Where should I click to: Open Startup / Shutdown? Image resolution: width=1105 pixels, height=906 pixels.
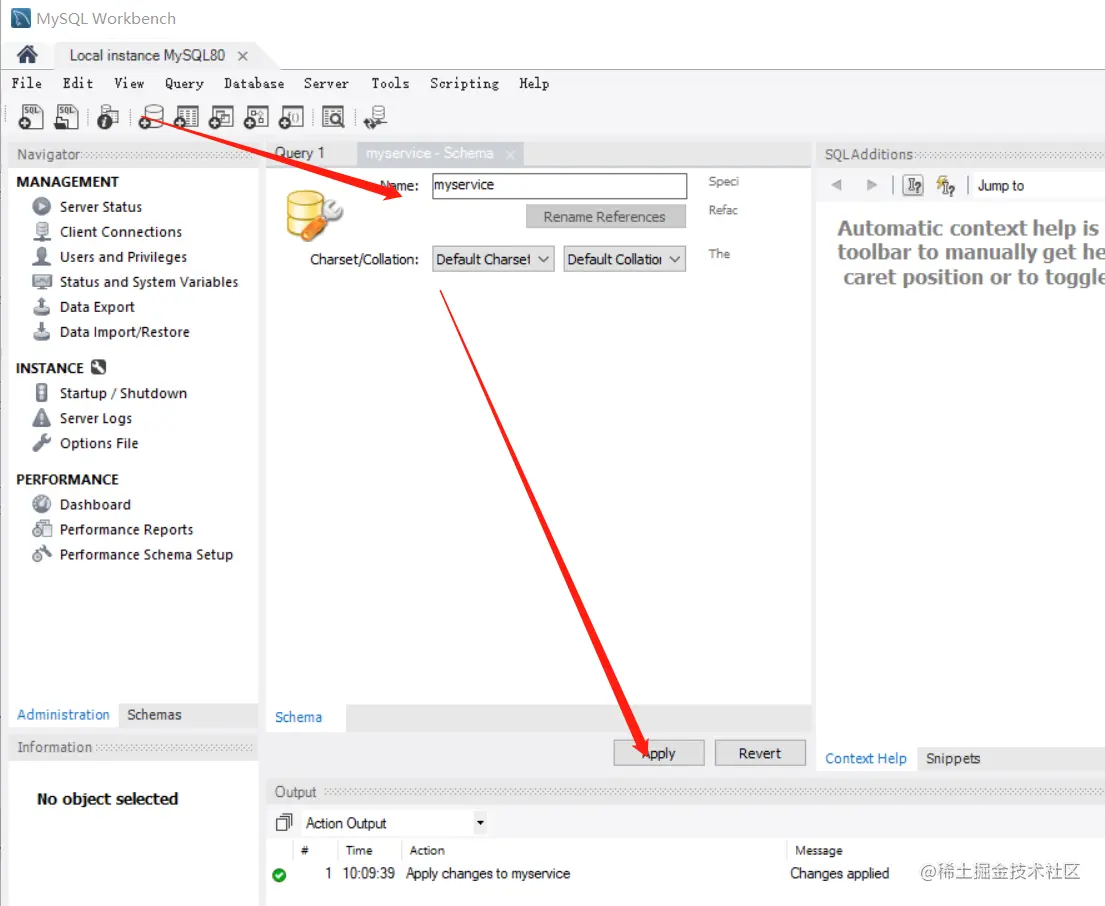point(123,393)
